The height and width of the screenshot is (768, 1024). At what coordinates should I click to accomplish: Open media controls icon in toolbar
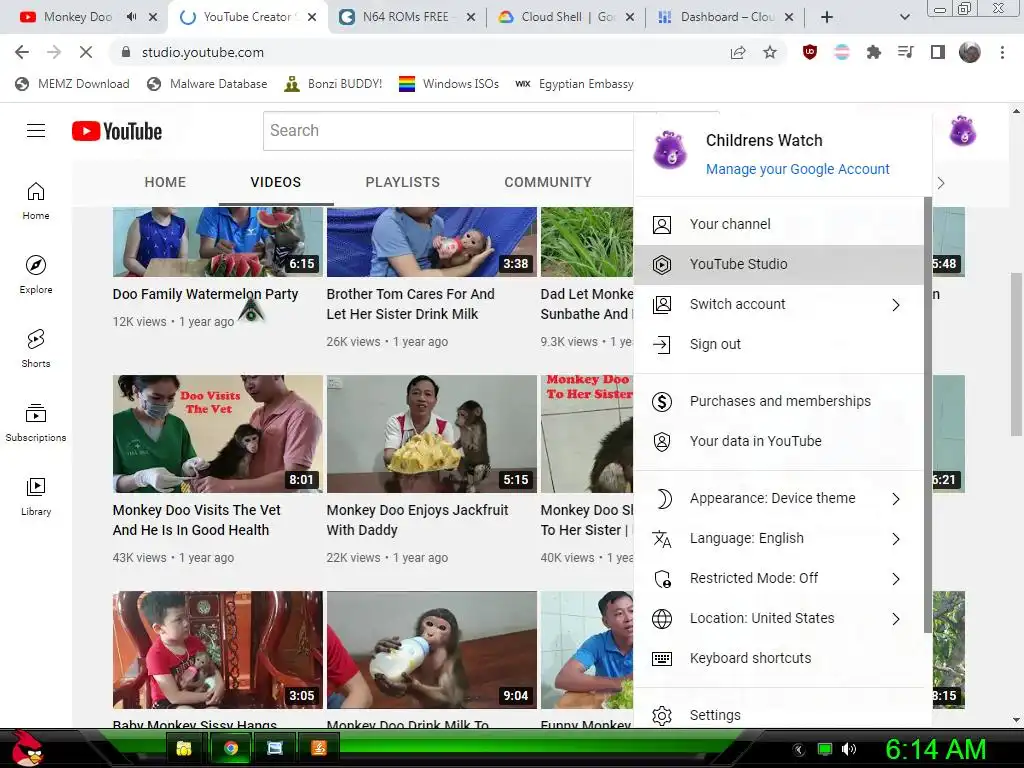pyautogui.click(x=906, y=52)
